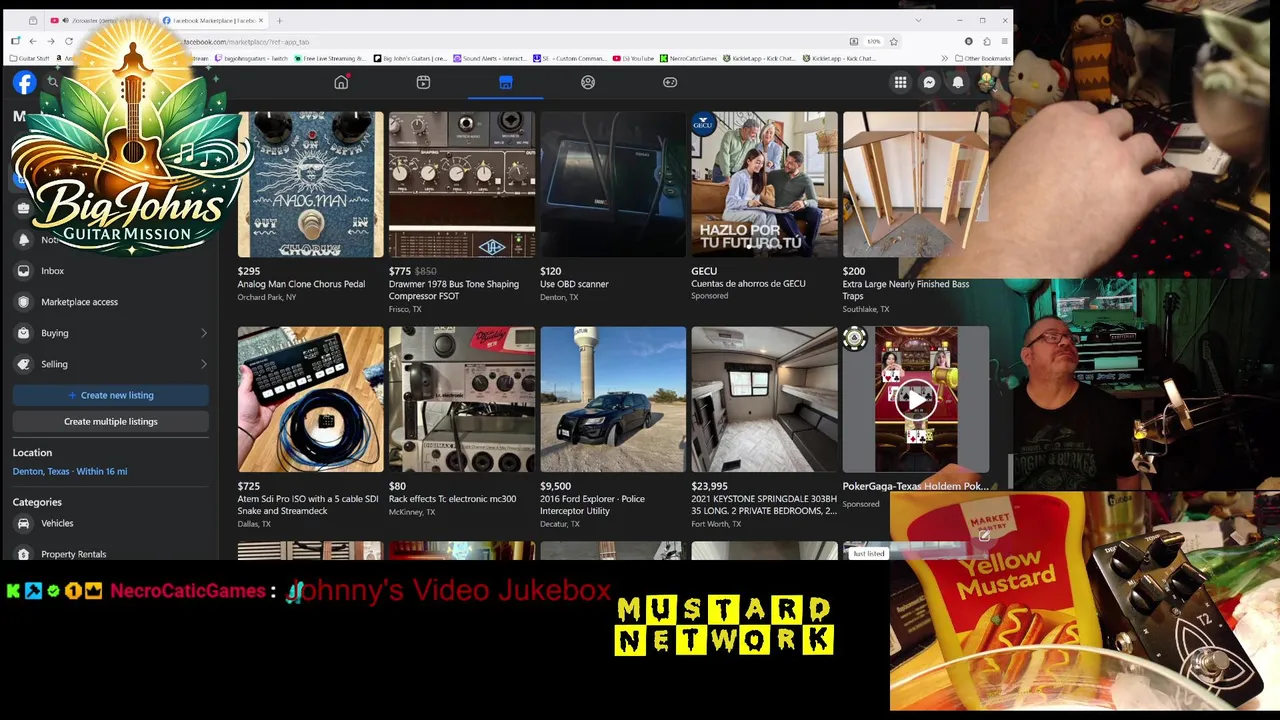This screenshot has width=1280, height=720.
Task: Switch to the Facebook Marketplace browser tab
Action: (x=213, y=20)
